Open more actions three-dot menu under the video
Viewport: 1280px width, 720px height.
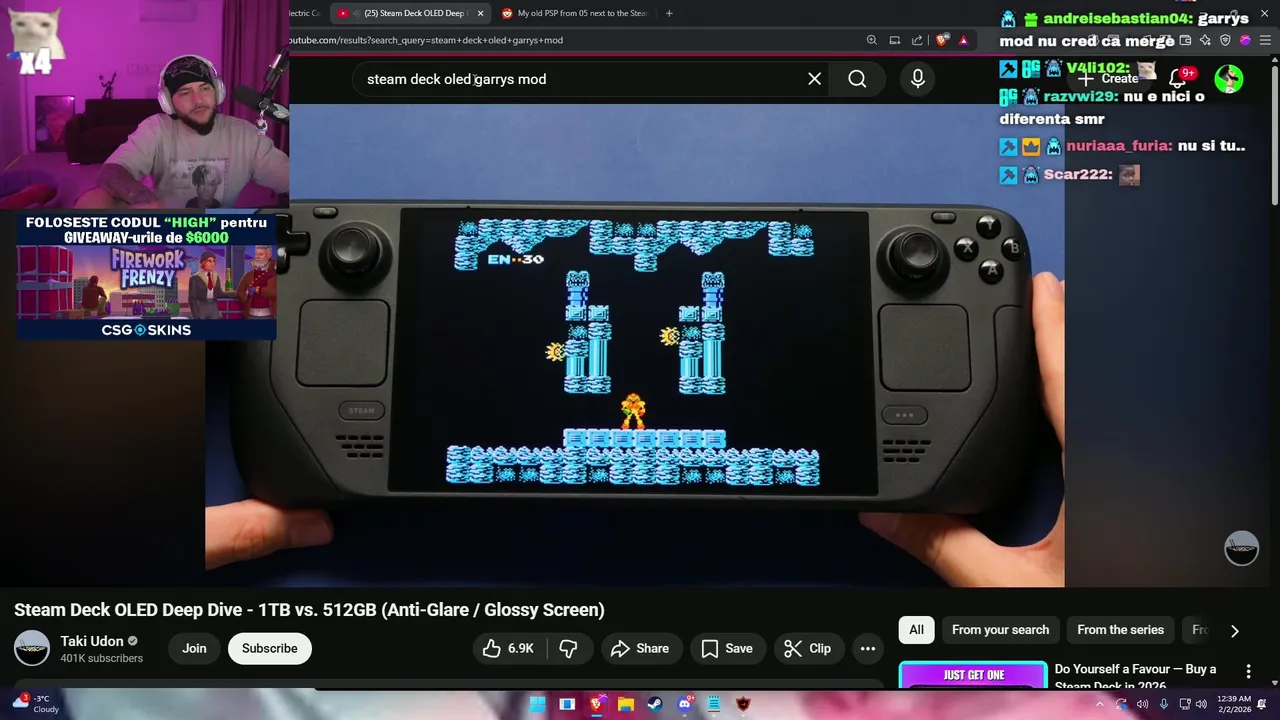tap(867, 649)
